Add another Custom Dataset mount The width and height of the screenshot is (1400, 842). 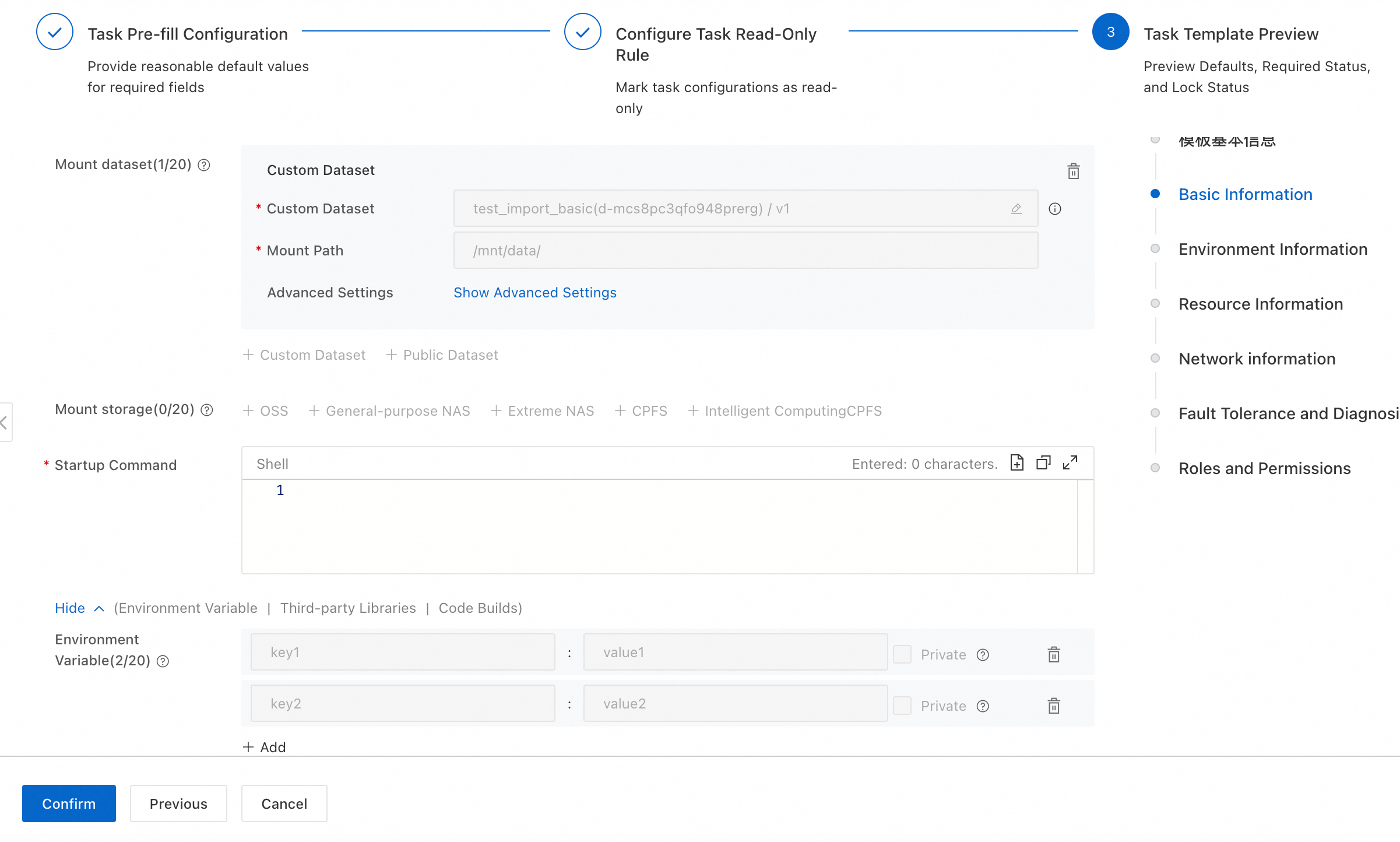coord(304,355)
